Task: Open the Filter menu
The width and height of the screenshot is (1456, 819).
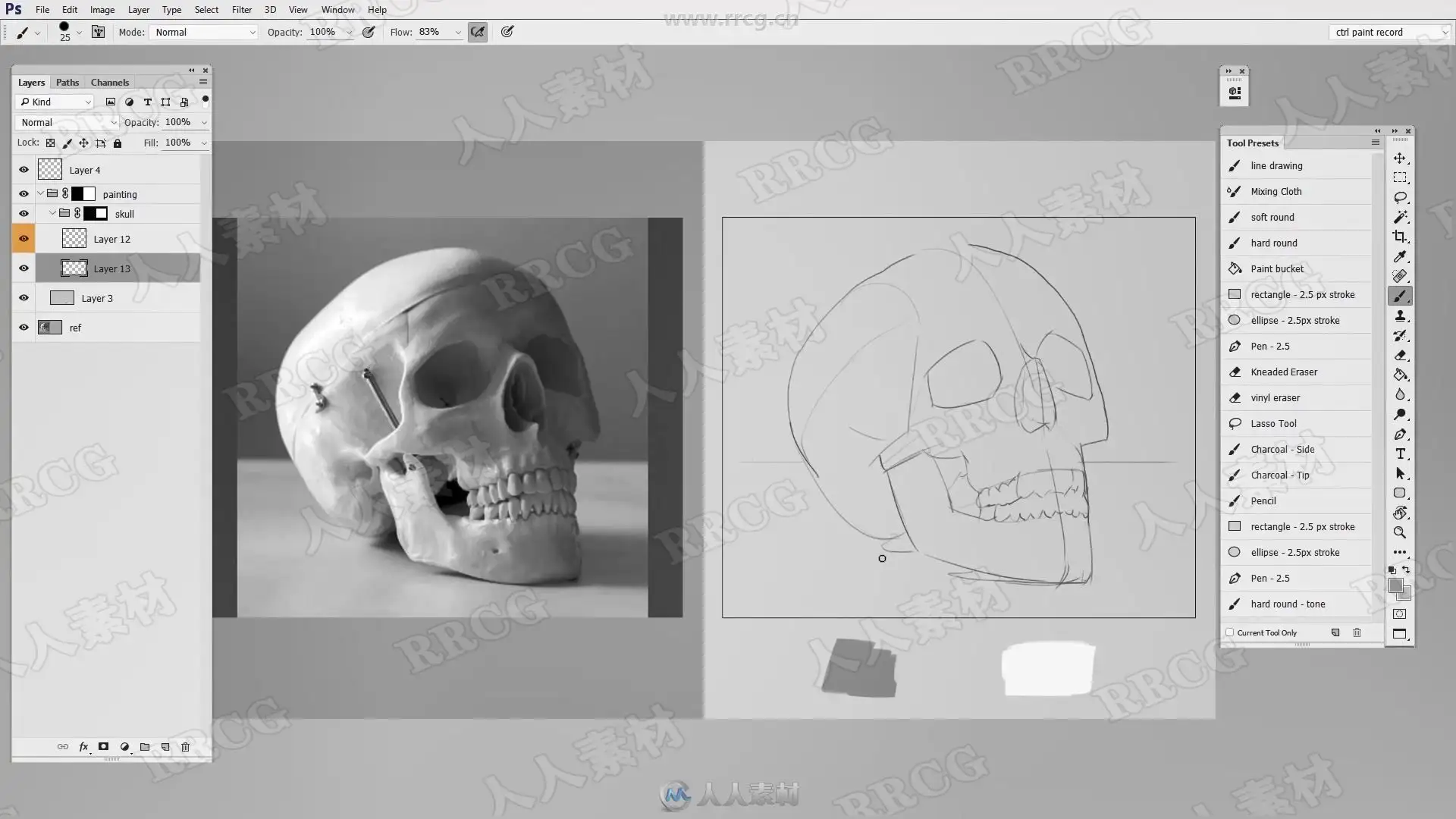Action: click(241, 10)
